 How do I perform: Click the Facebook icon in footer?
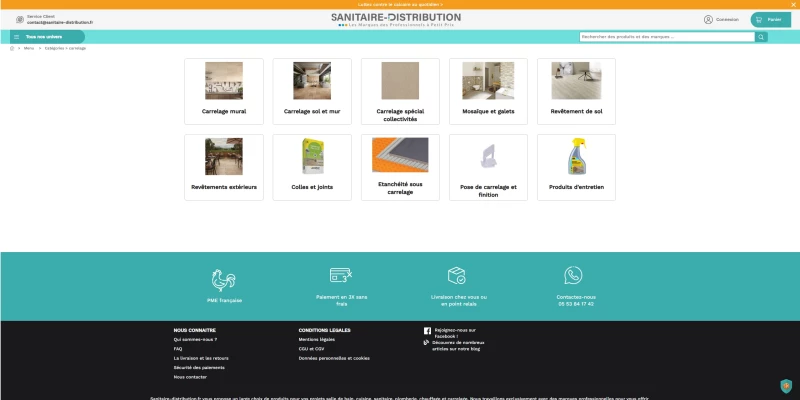428,331
